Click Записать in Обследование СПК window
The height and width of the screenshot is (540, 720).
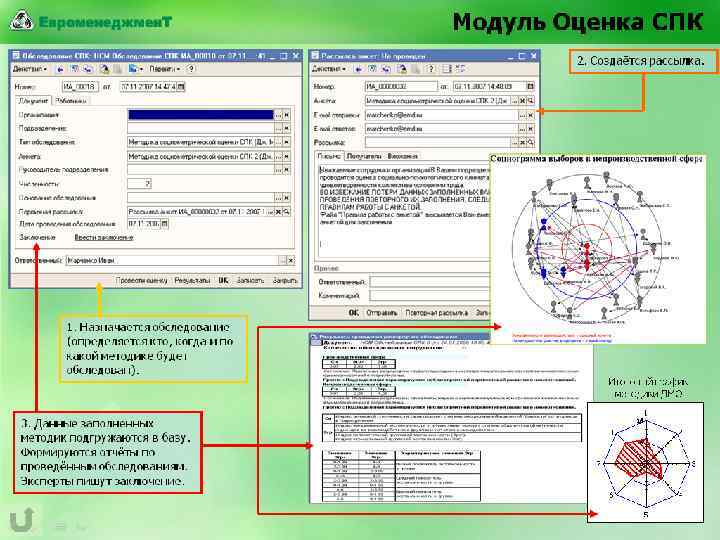coord(250,280)
